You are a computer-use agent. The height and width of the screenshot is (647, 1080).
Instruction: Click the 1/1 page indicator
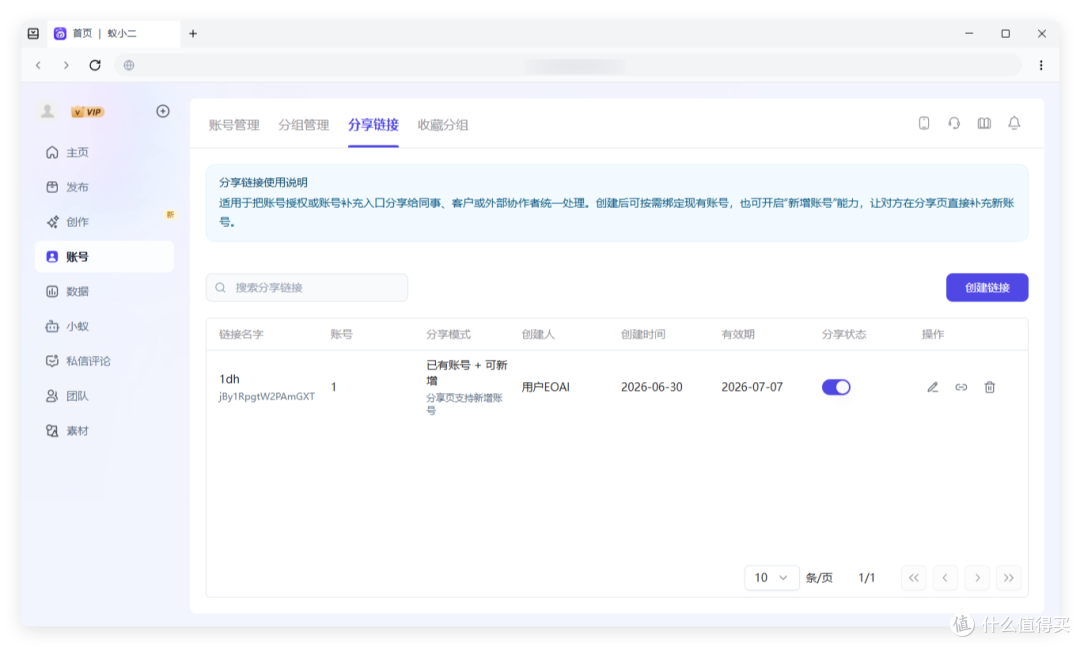[x=866, y=577]
